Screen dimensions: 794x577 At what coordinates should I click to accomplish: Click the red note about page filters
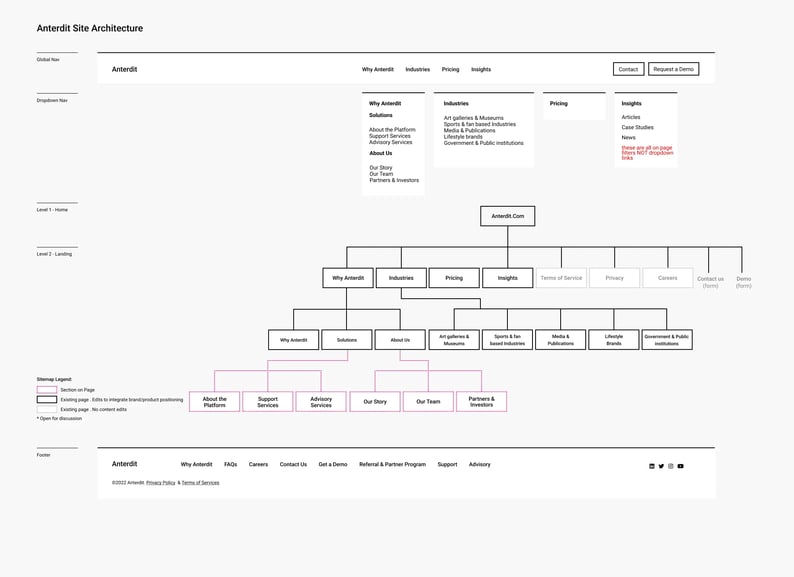[647, 152]
